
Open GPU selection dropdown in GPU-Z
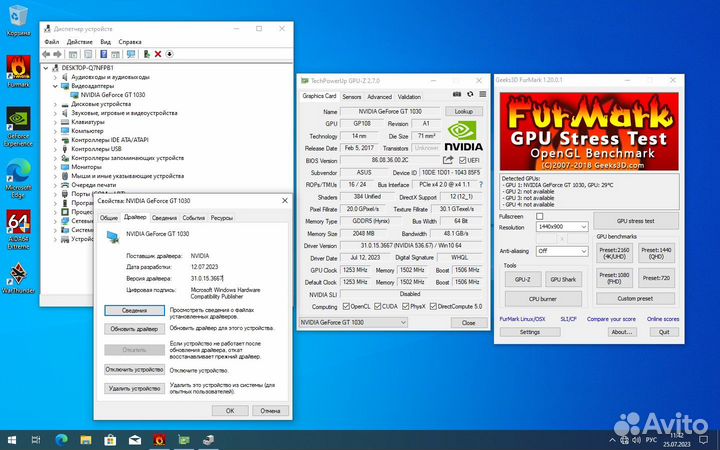click(x=353, y=322)
